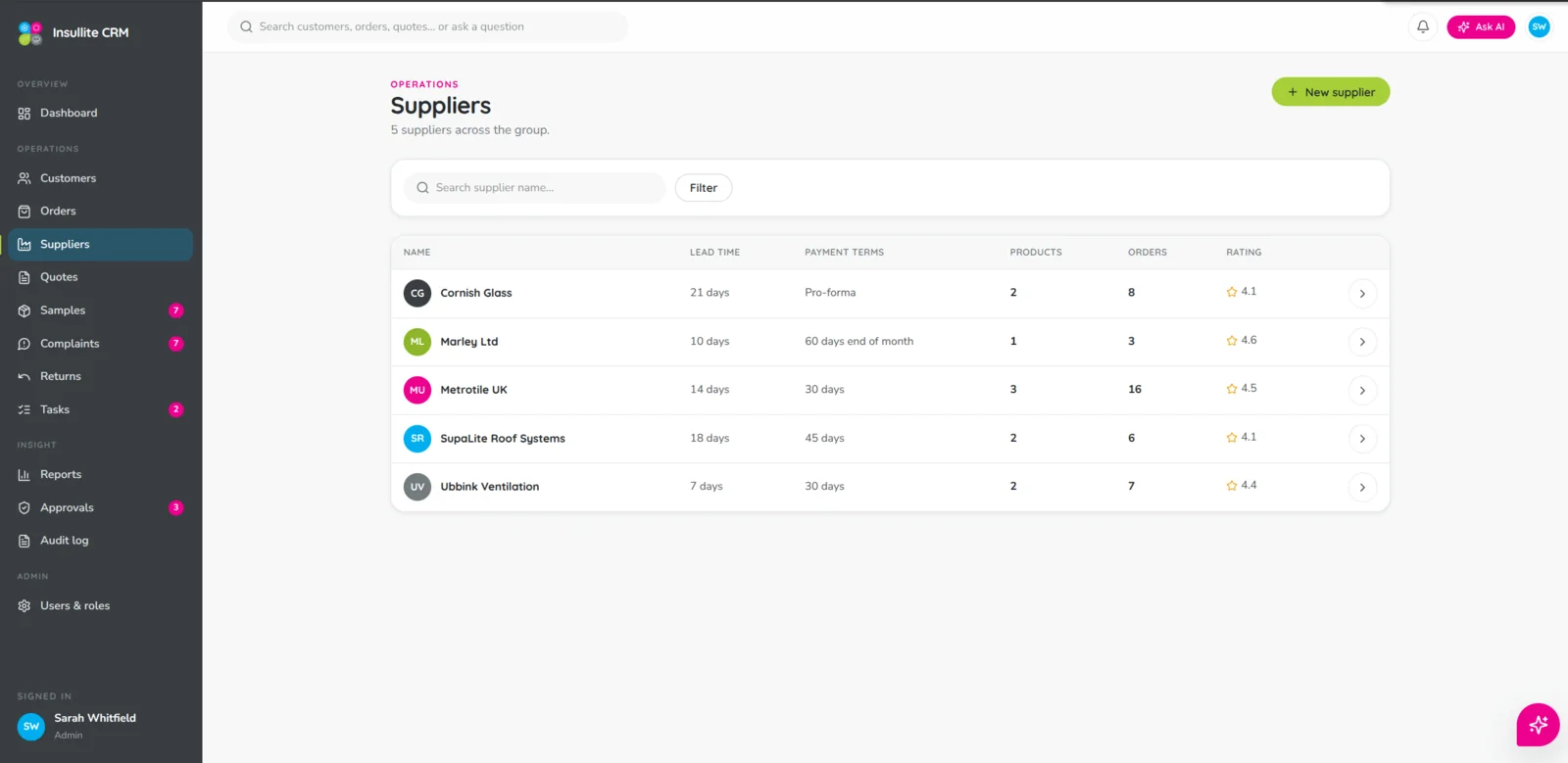The width and height of the screenshot is (1568, 763).
Task: Expand the Cornish Glass row chevron
Action: tap(1362, 294)
